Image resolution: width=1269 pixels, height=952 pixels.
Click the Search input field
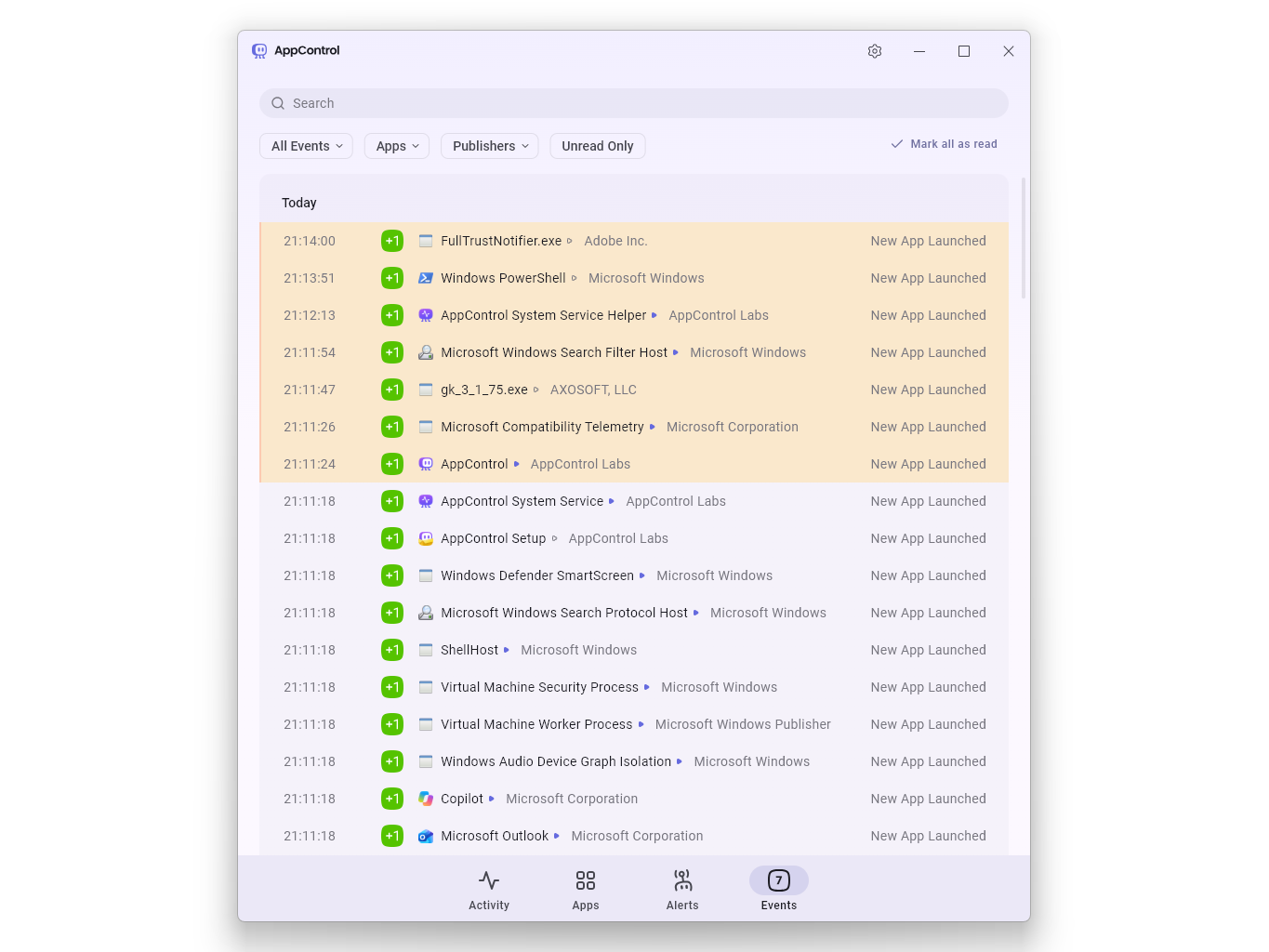click(x=634, y=103)
